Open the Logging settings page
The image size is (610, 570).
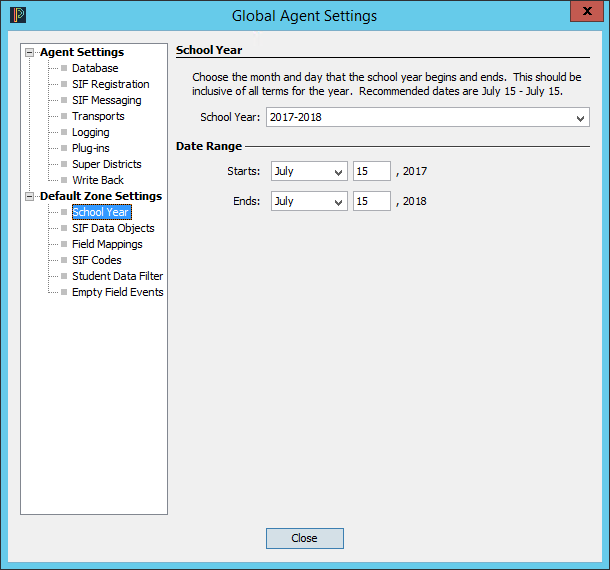click(x=90, y=133)
